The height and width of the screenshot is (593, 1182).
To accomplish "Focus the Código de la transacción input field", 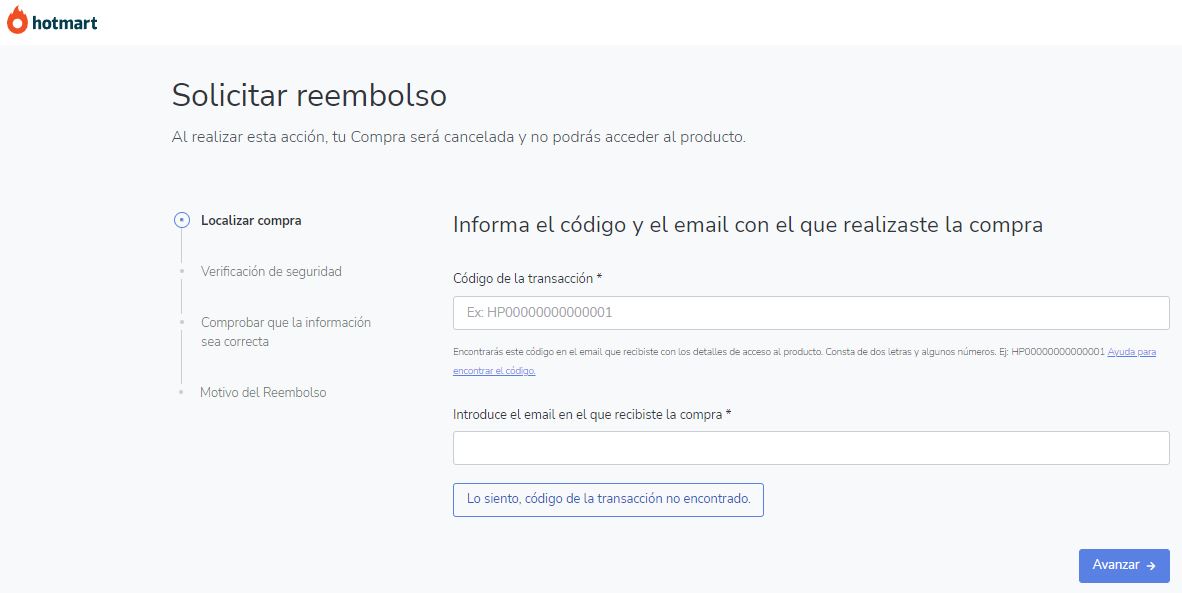I will click(811, 313).
